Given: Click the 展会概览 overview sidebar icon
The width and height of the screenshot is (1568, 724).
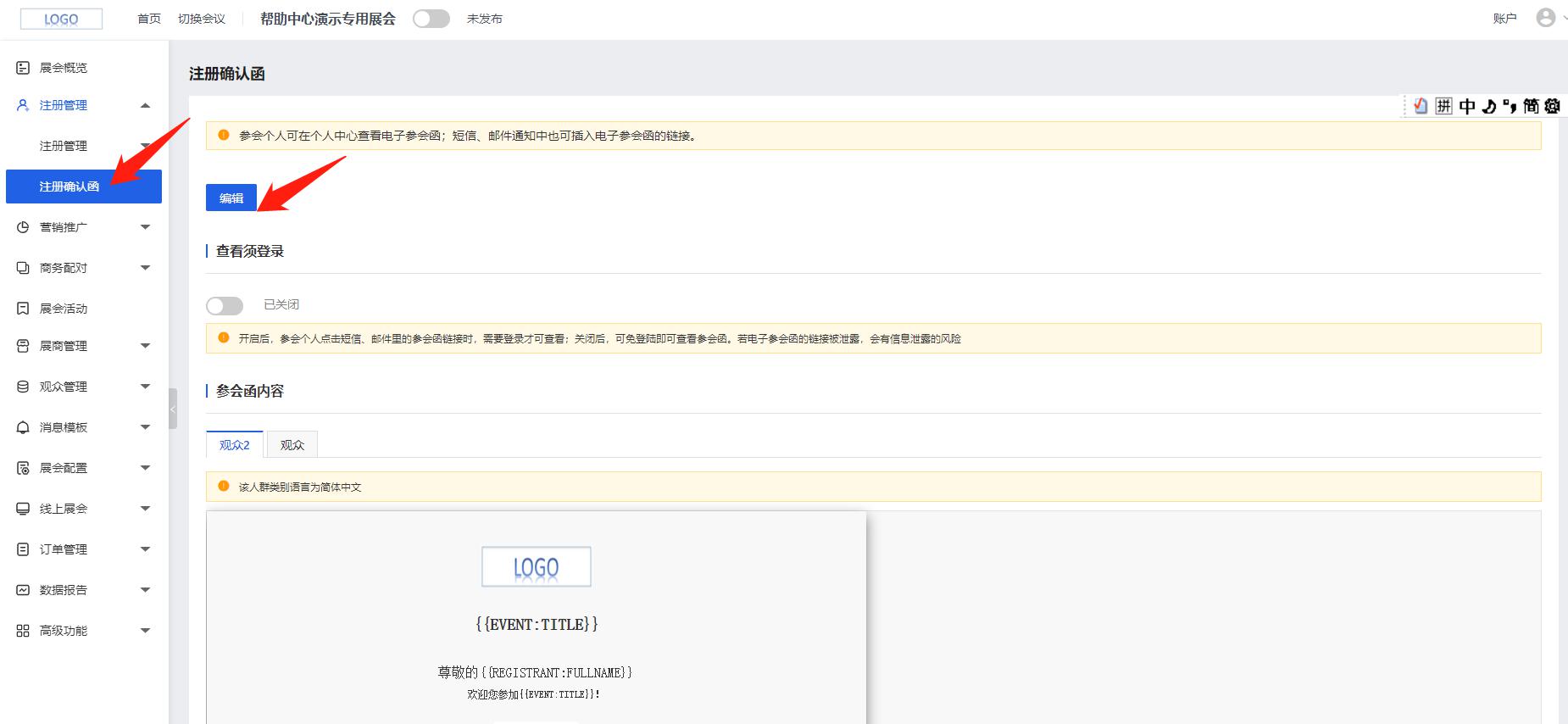Looking at the screenshot, I should [23, 68].
